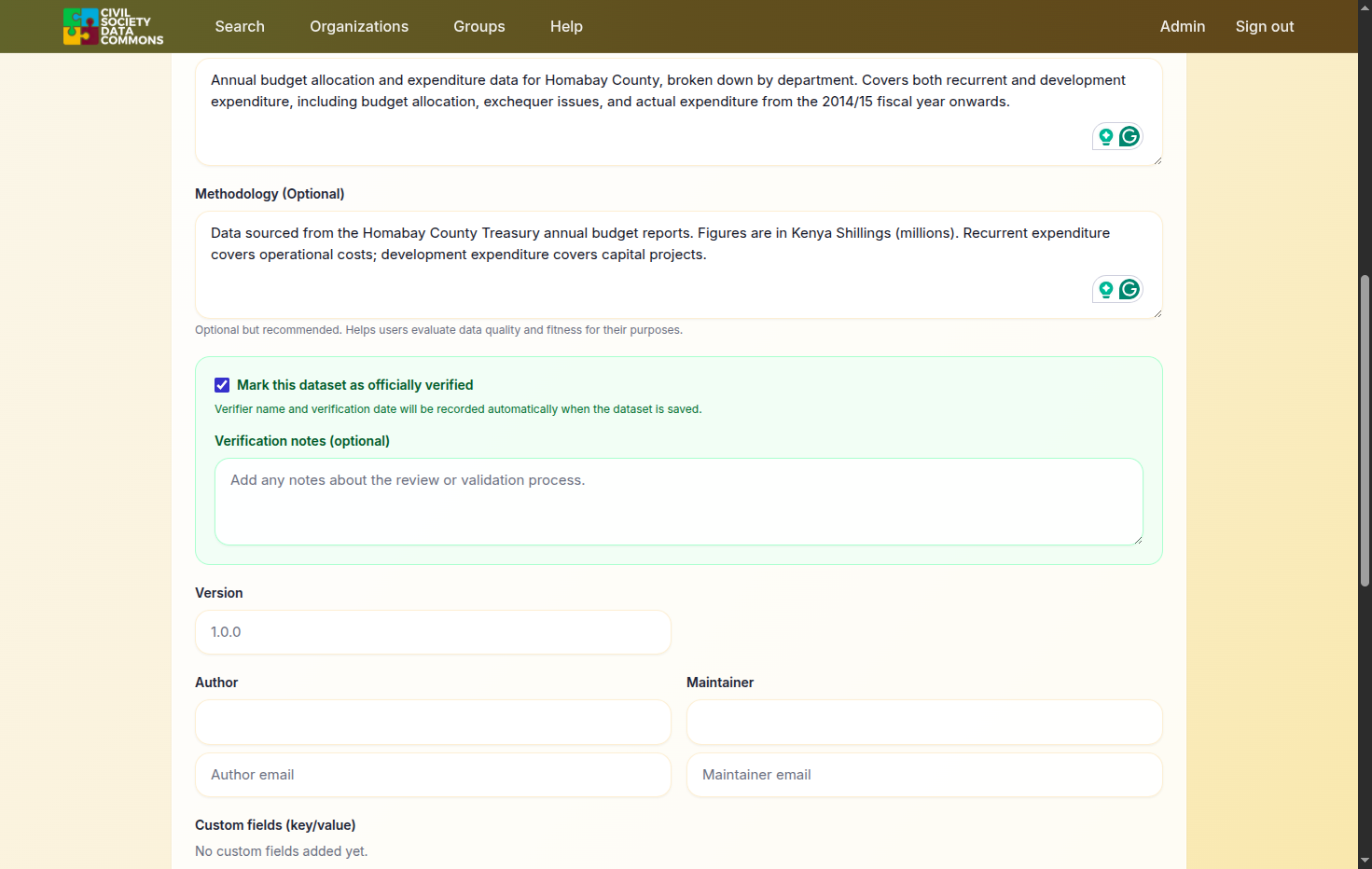Click the Civil Society Data Commons logo
The height and width of the screenshot is (869, 1372).
[113, 26]
